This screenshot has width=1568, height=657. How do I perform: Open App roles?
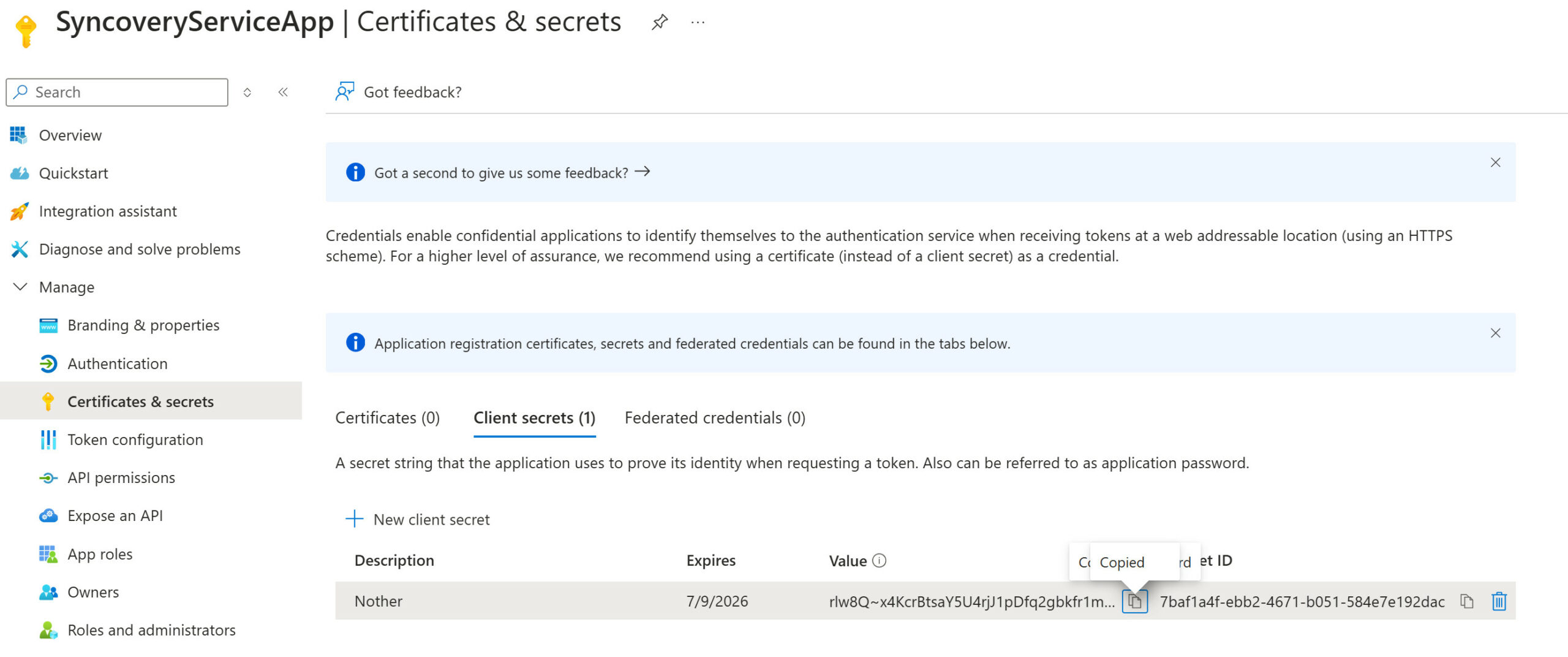coord(99,554)
